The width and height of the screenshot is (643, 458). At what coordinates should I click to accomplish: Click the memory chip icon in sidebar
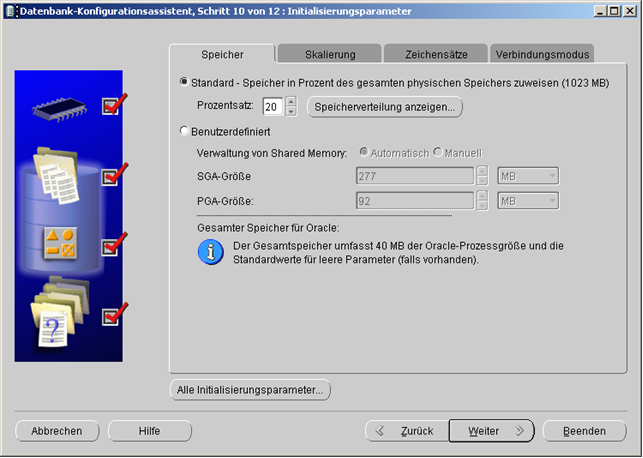tap(59, 109)
